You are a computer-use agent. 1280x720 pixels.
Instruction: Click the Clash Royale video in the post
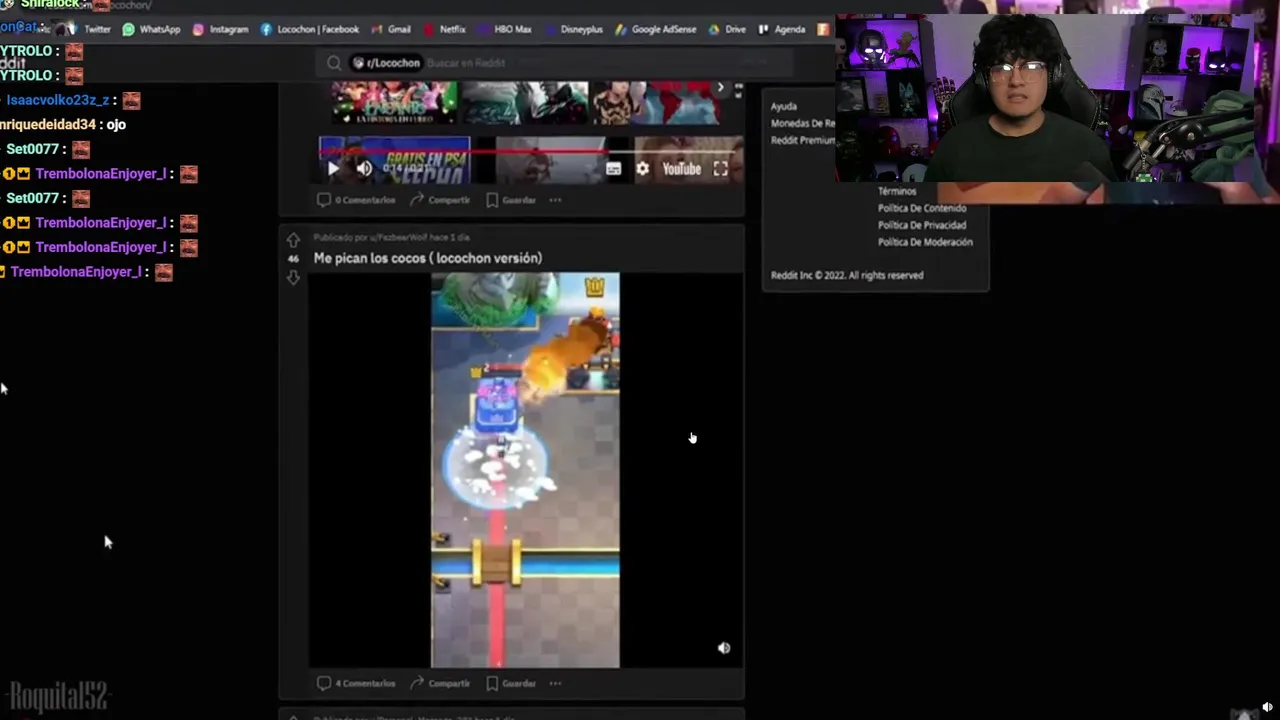tap(525, 470)
